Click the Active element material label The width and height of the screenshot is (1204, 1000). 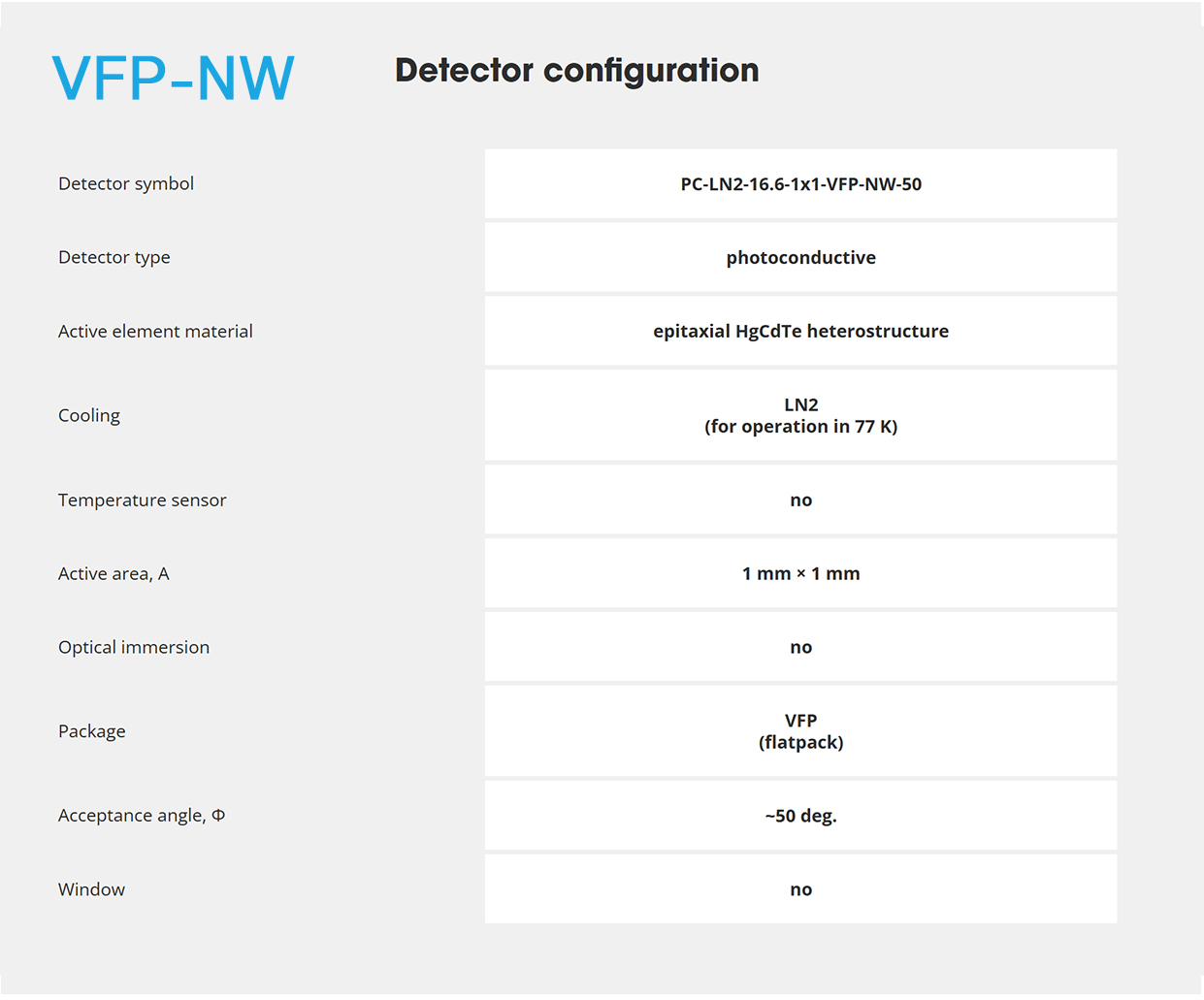[x=155, y=331]
